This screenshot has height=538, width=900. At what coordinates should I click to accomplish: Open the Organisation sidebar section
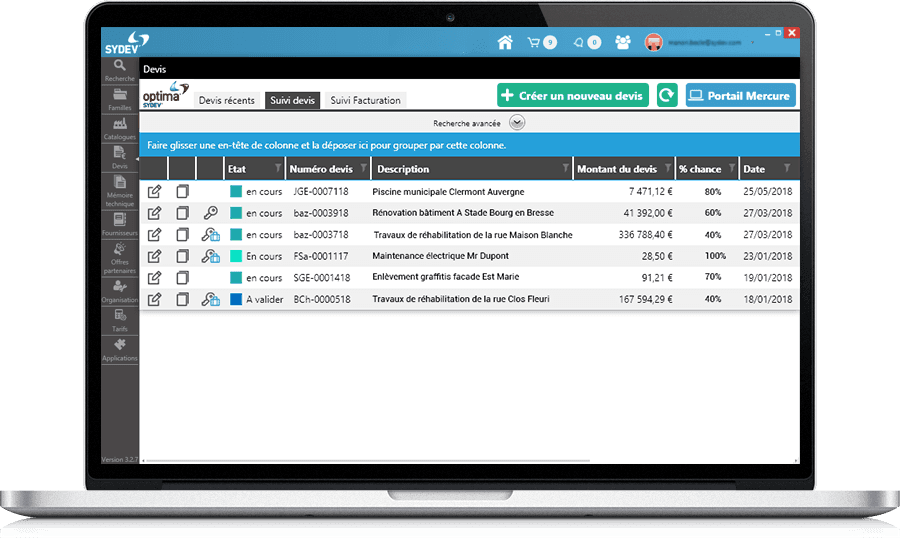[x=119, y=292]
